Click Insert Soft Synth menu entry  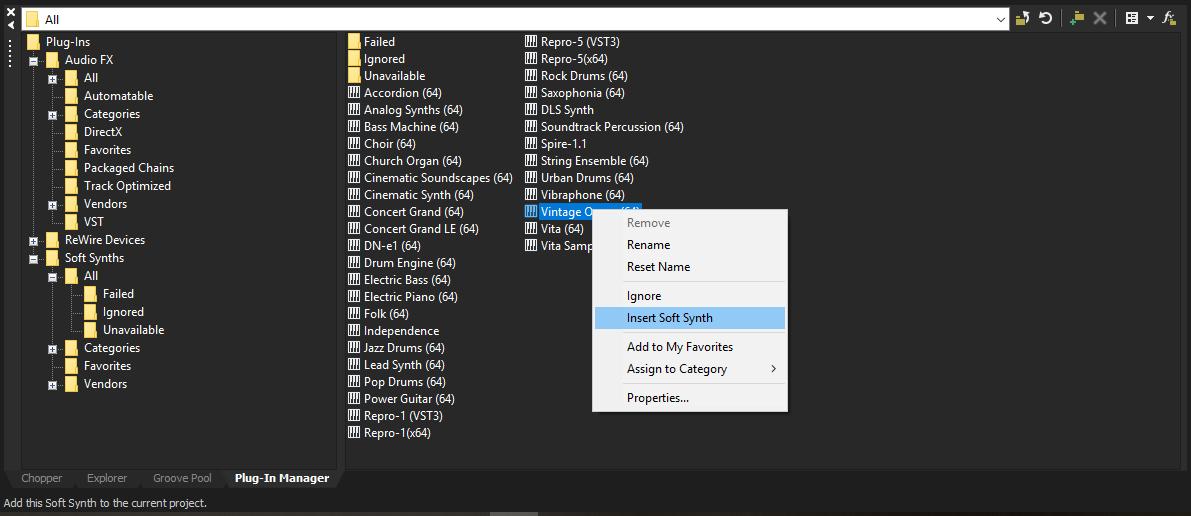tap(690, 318)
